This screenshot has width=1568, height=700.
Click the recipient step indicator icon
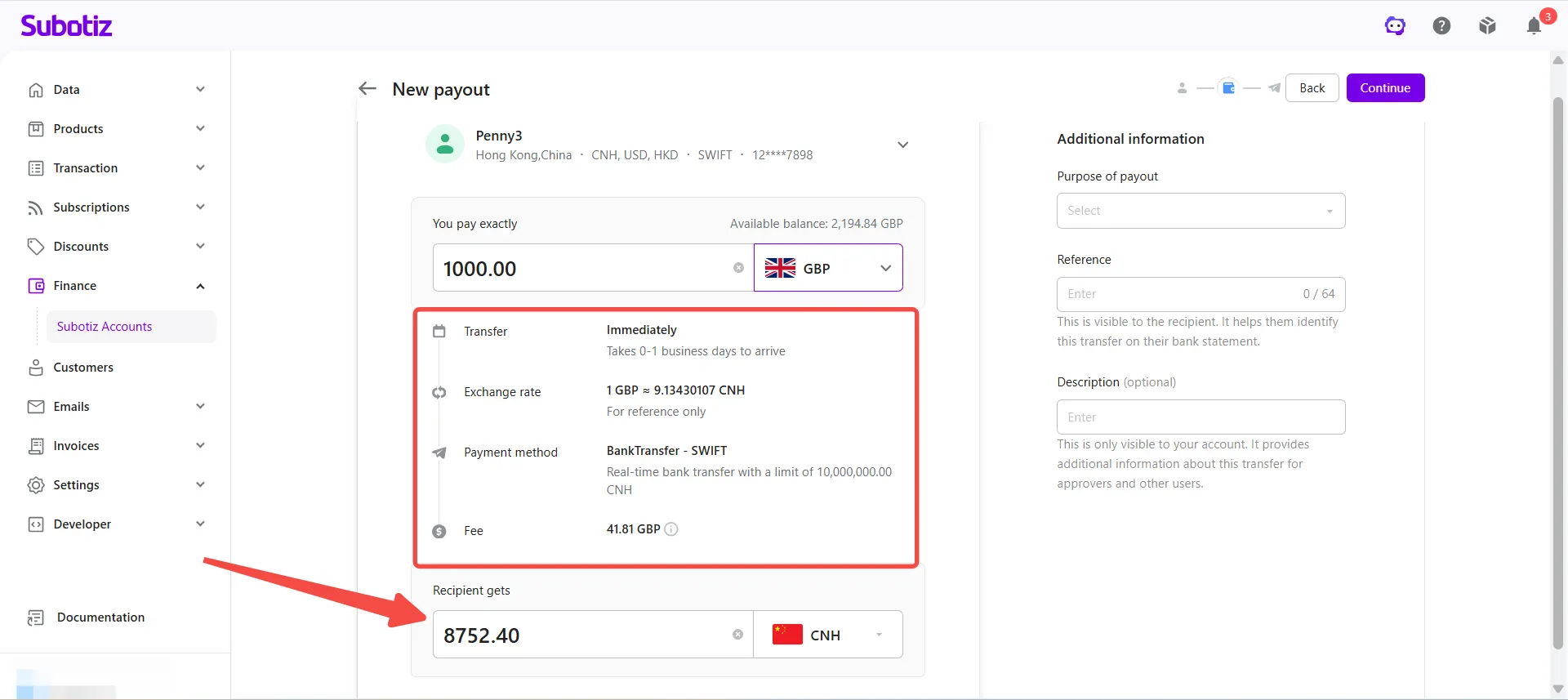(x=1182, y=88)
